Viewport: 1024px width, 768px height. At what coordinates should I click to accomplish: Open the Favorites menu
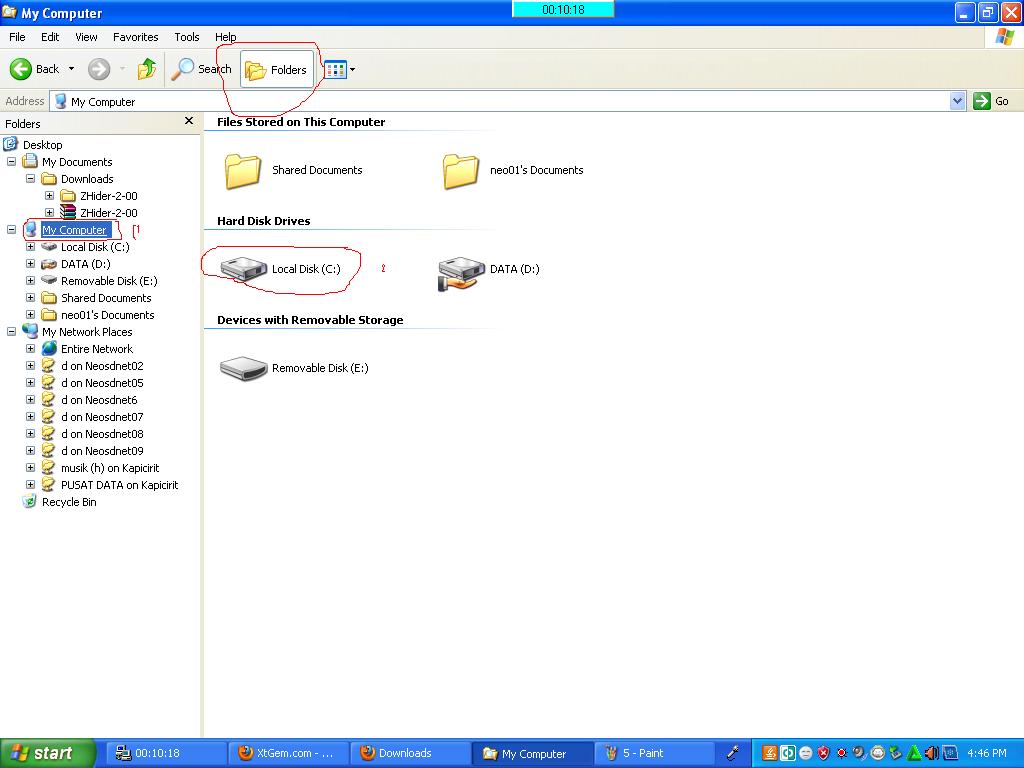pos(135,37)
